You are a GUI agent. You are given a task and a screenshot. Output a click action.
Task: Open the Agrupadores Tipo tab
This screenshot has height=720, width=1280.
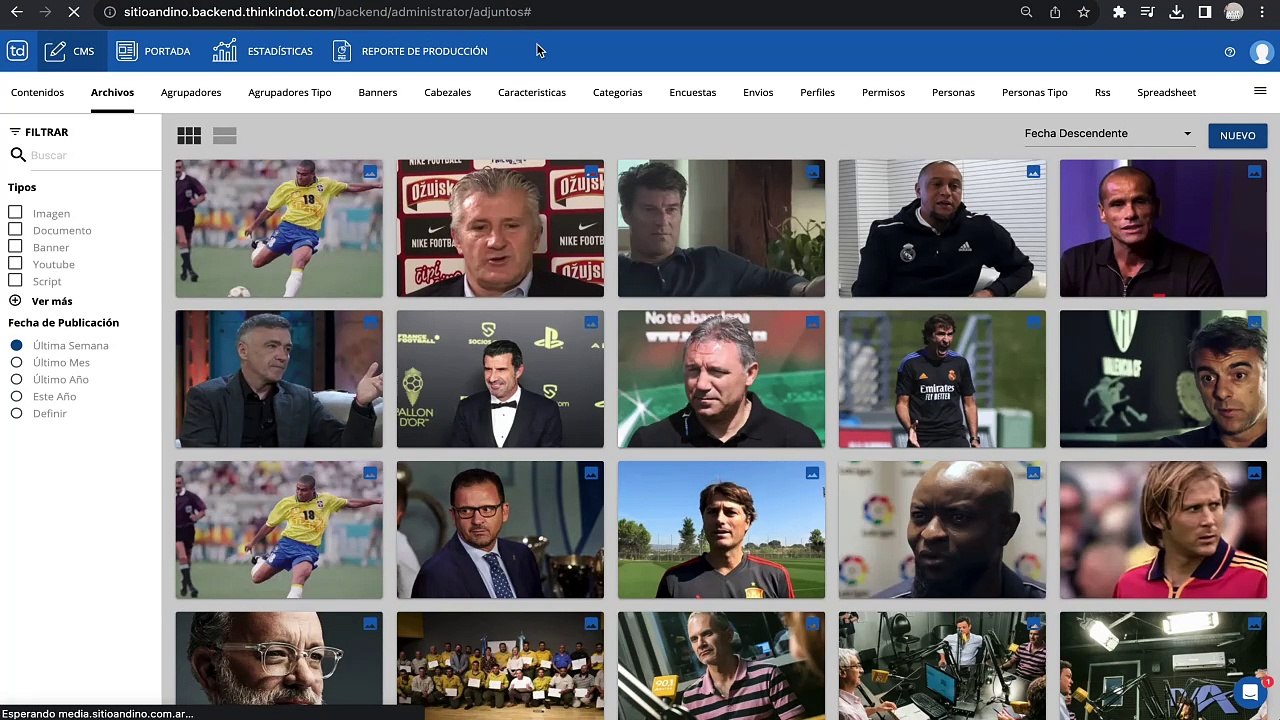pyautogui.click(x=290, y=92)
